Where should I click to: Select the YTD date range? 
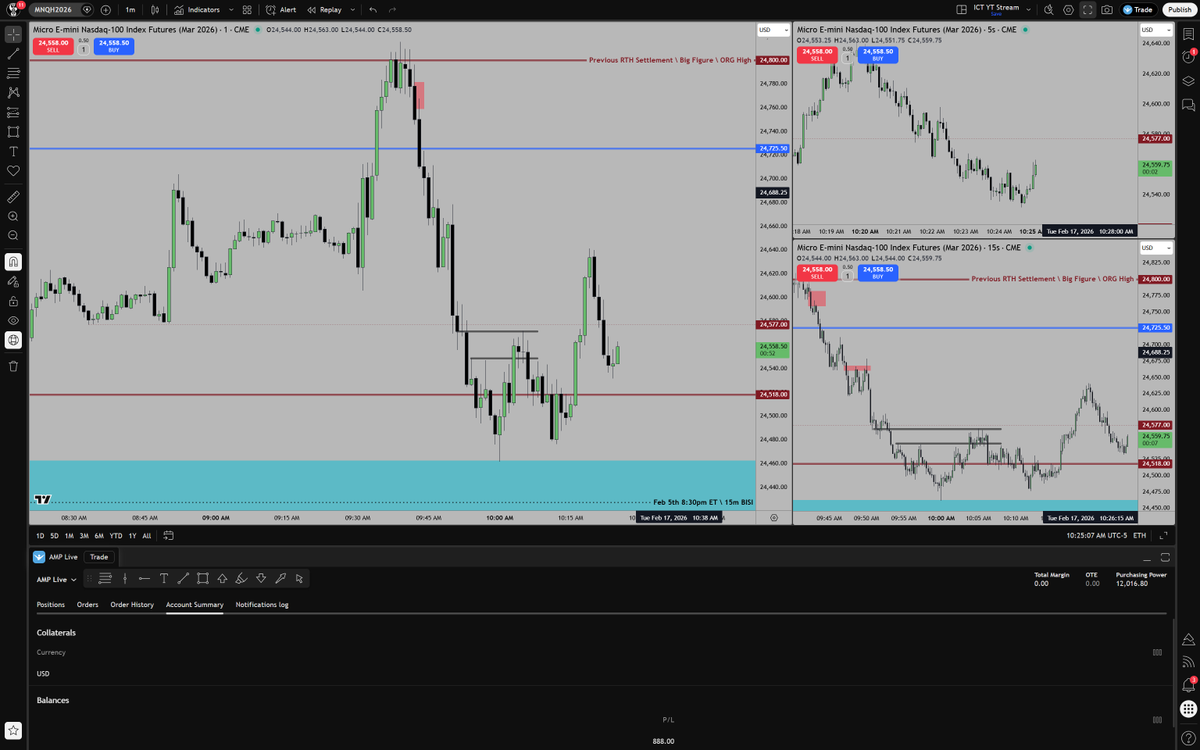[115, 536]
